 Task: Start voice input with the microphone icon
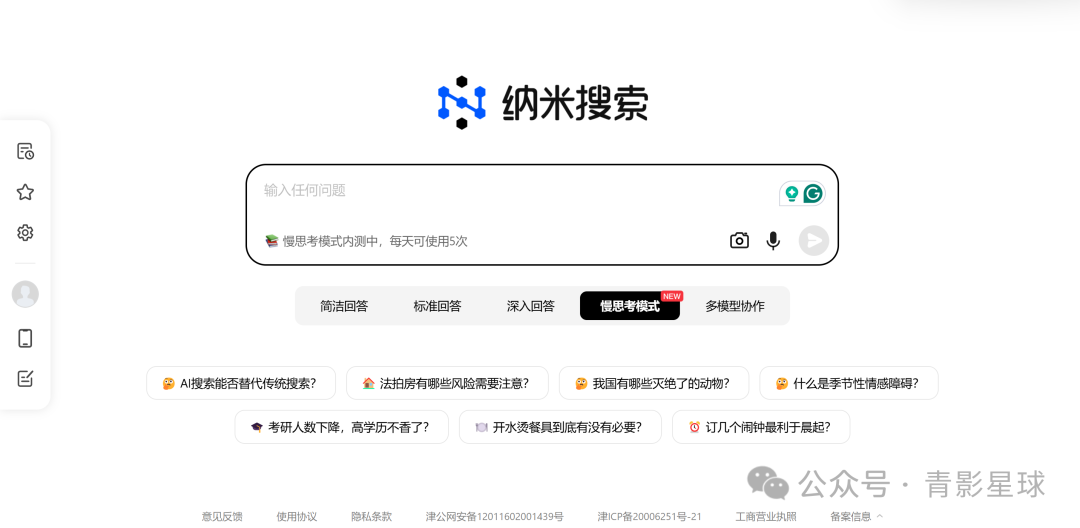(773, 240)
